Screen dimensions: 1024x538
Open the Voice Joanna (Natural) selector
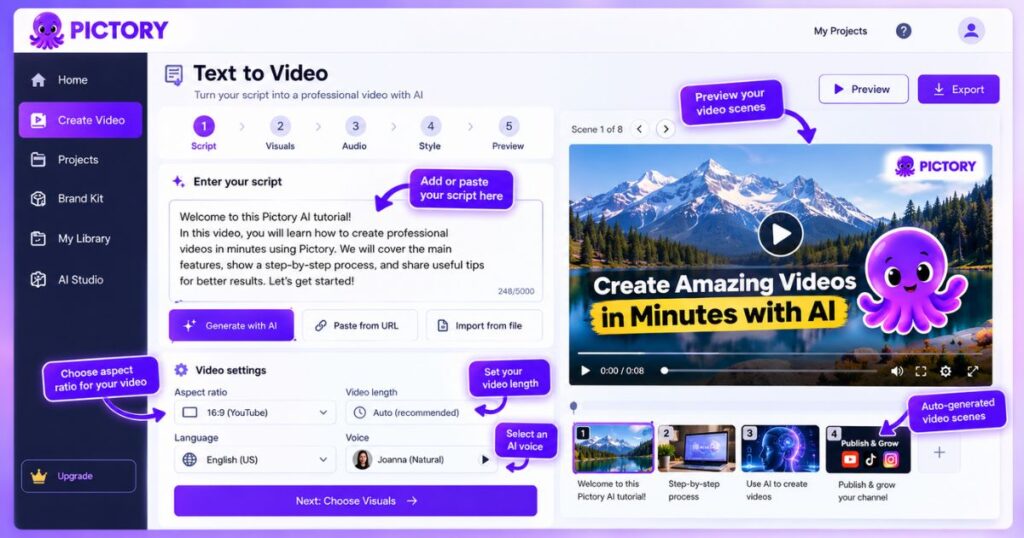[x=421, y=460]
